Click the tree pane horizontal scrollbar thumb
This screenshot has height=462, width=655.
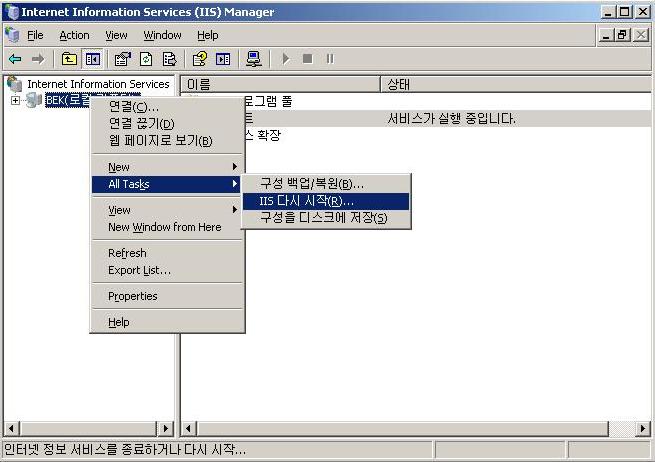coord(88,428)
